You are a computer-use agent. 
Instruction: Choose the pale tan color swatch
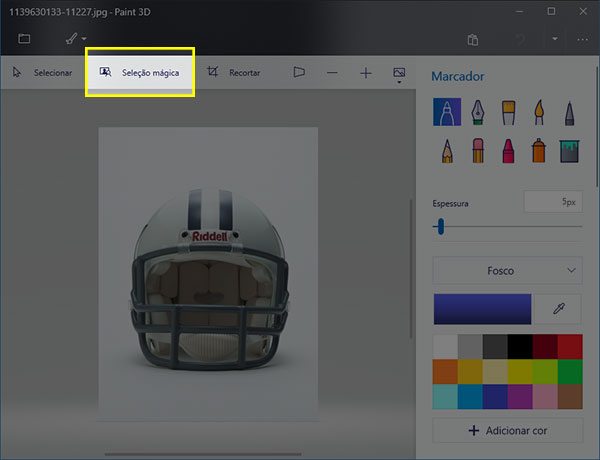(495, 372)
